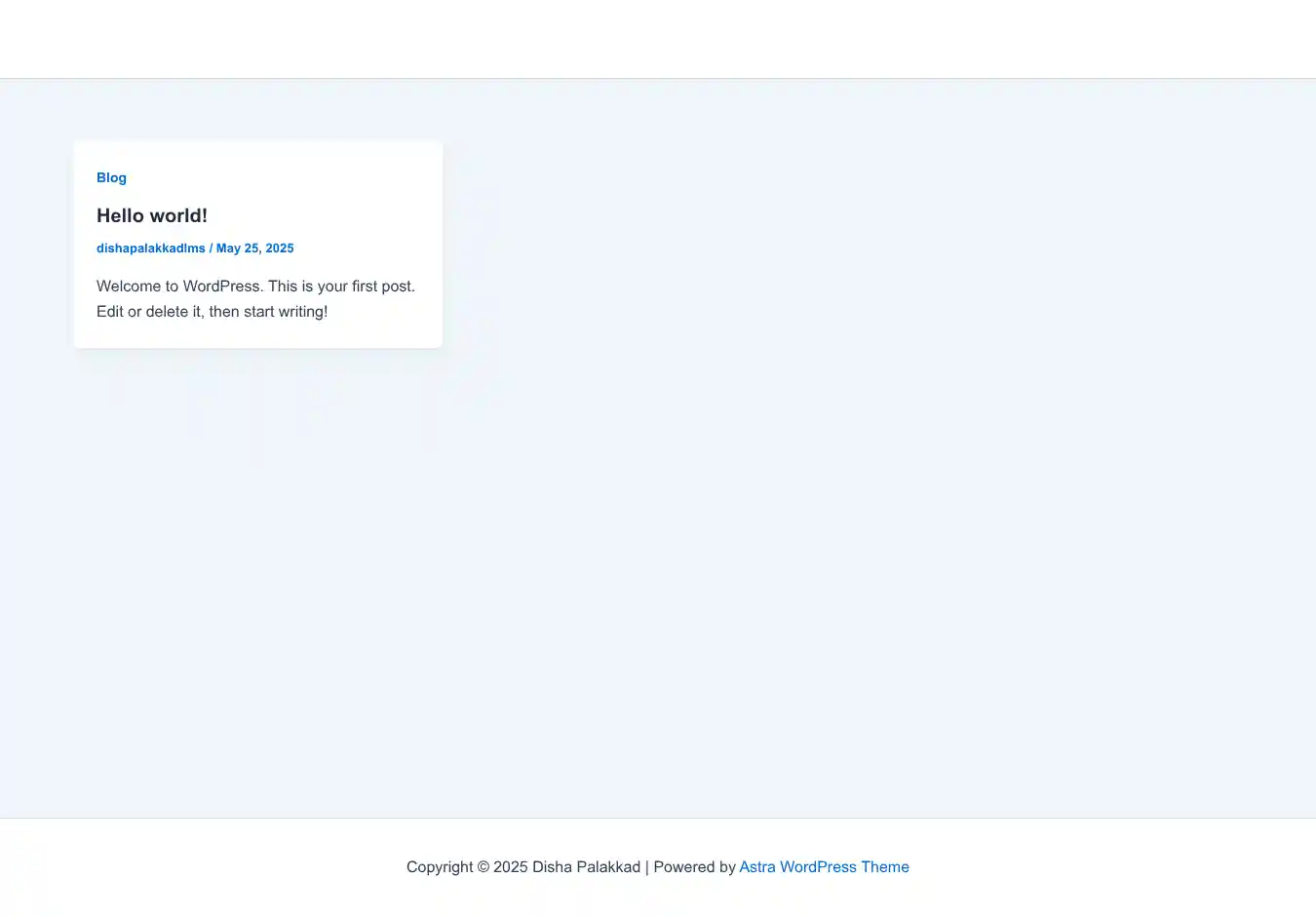Viewport: 1316px width, 916px height.
Task: Click the slash separator between author and date
Action: click(211, 248)
